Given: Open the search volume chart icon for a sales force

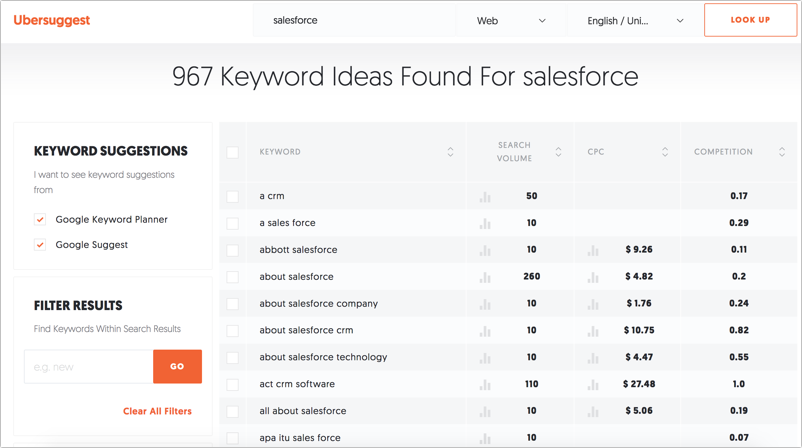Looking at the screenshot, I should coord(485,223).
